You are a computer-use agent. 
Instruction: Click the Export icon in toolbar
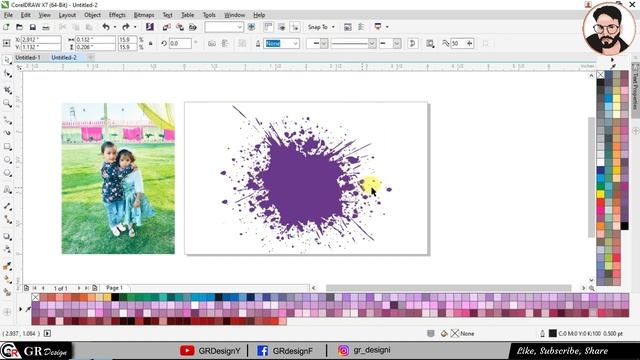click(x=180, y=27)
